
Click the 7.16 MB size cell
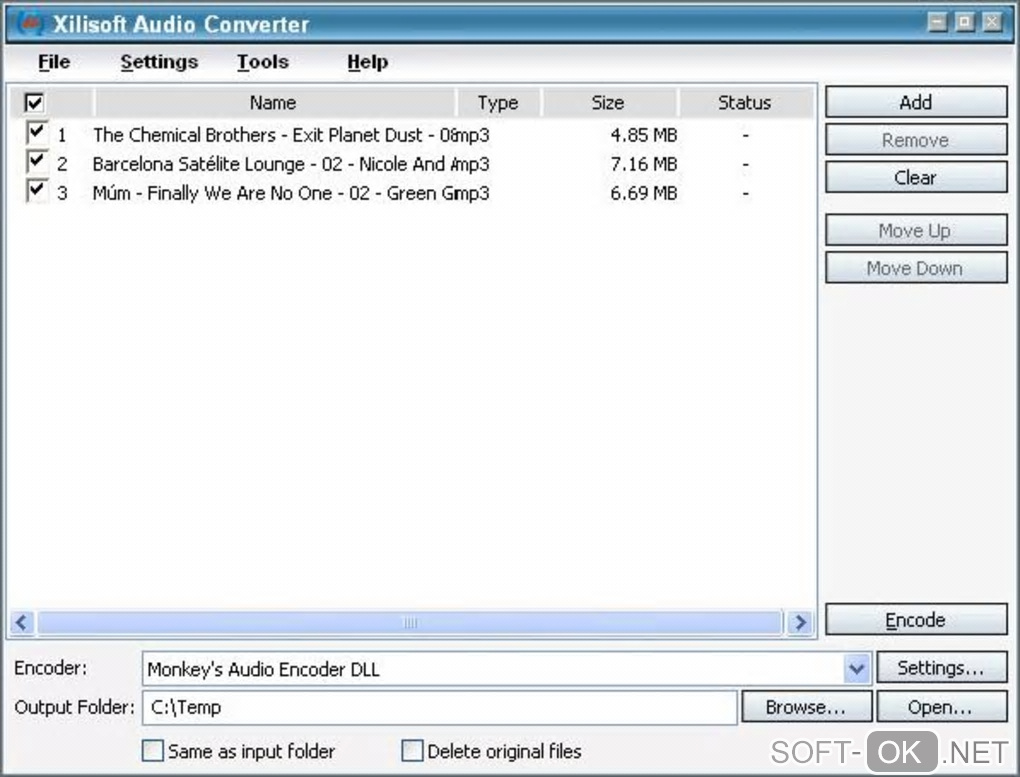(644, 164)
